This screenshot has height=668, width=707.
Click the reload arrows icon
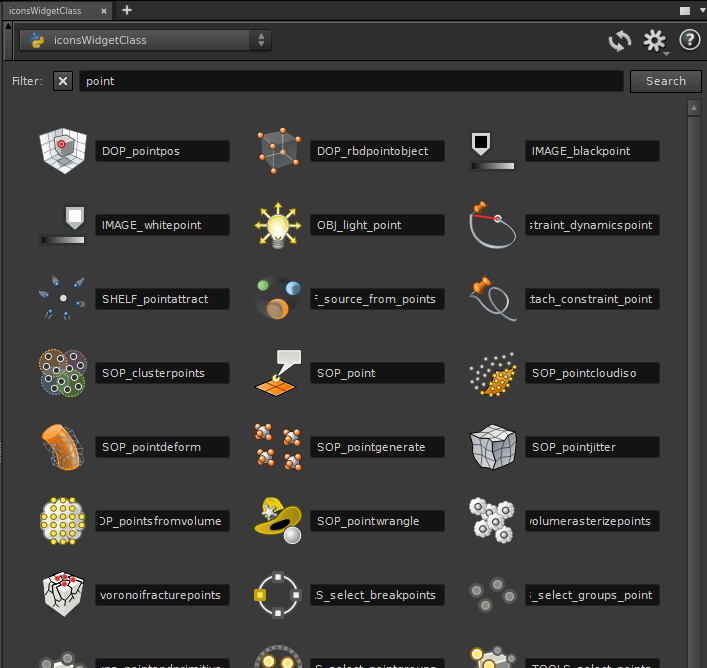pos(620,41)
